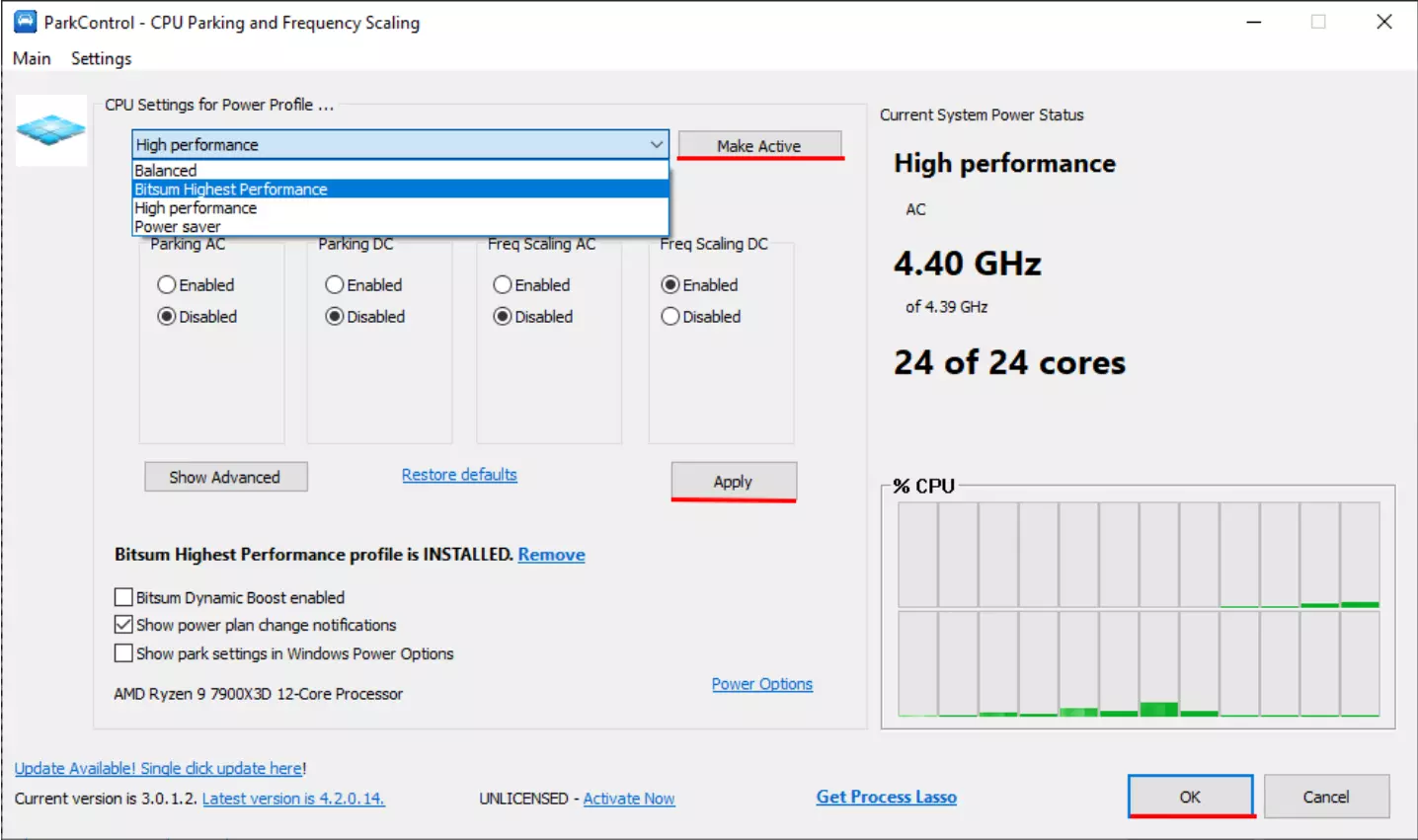Image resolution: width=1418 pixels, height=840 pixels.
Task: Follow the Restore defaults link
Action: (459, 475)
